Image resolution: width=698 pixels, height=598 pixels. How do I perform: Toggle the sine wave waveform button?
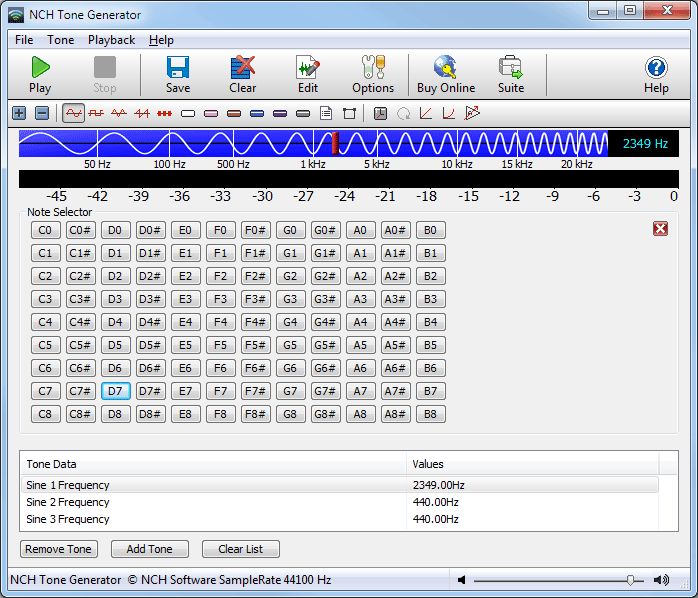73,113
